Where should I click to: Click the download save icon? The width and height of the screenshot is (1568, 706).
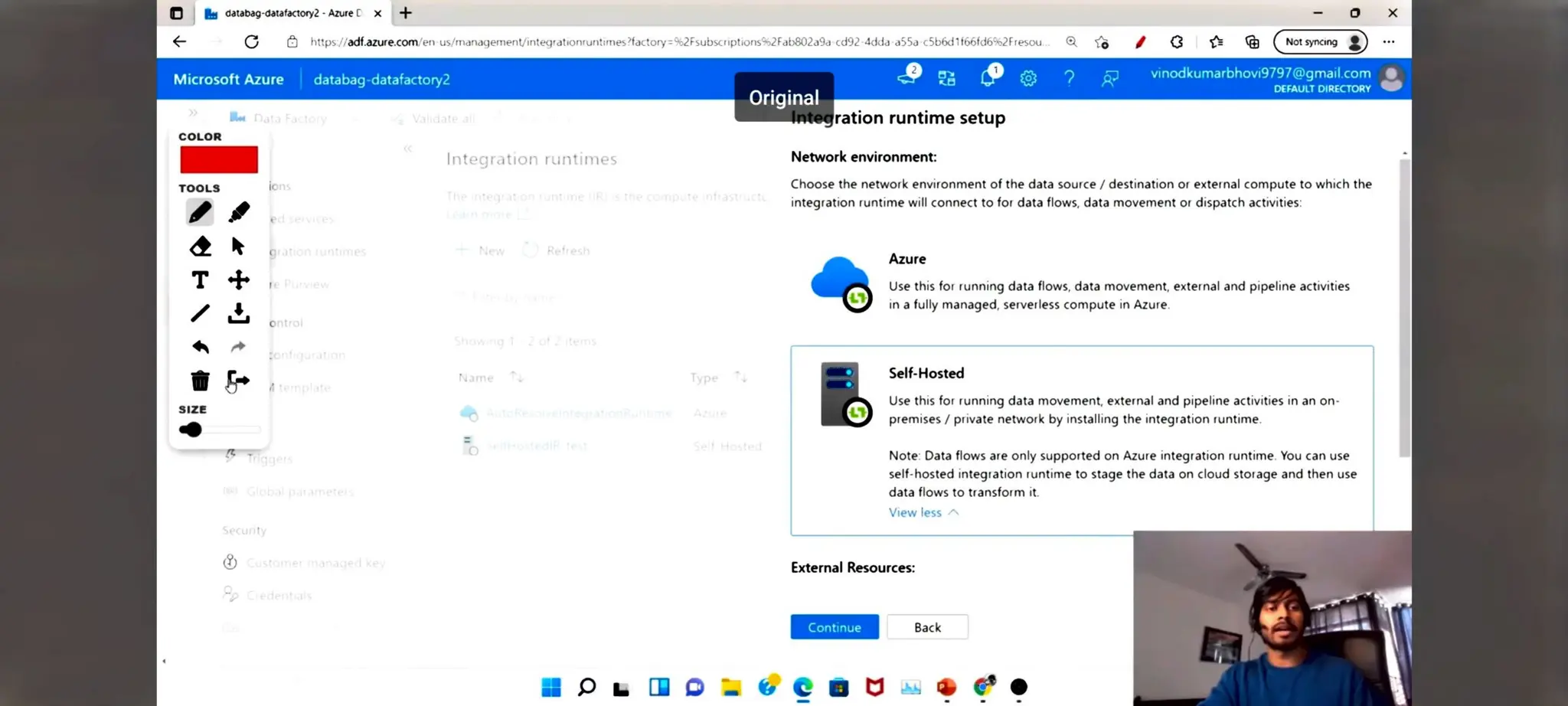coord(239,313)
